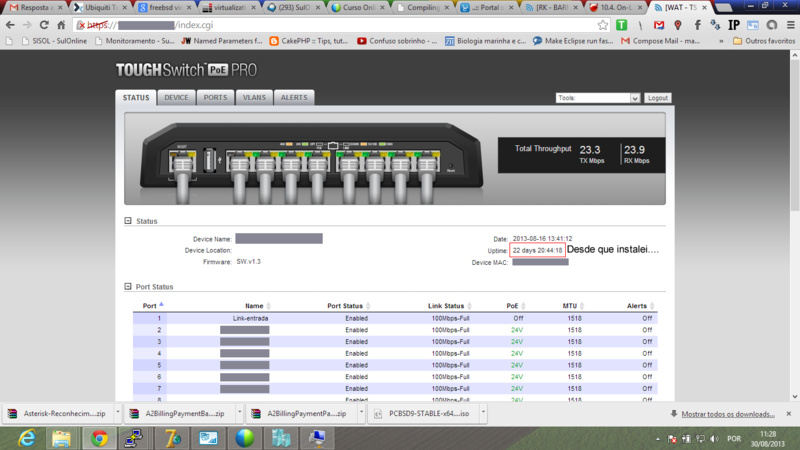The width and height of the screenshot is (800, 450).
Task: Switch to the STATUS tab
Action: pyautogui.click(x=136, y=97)
